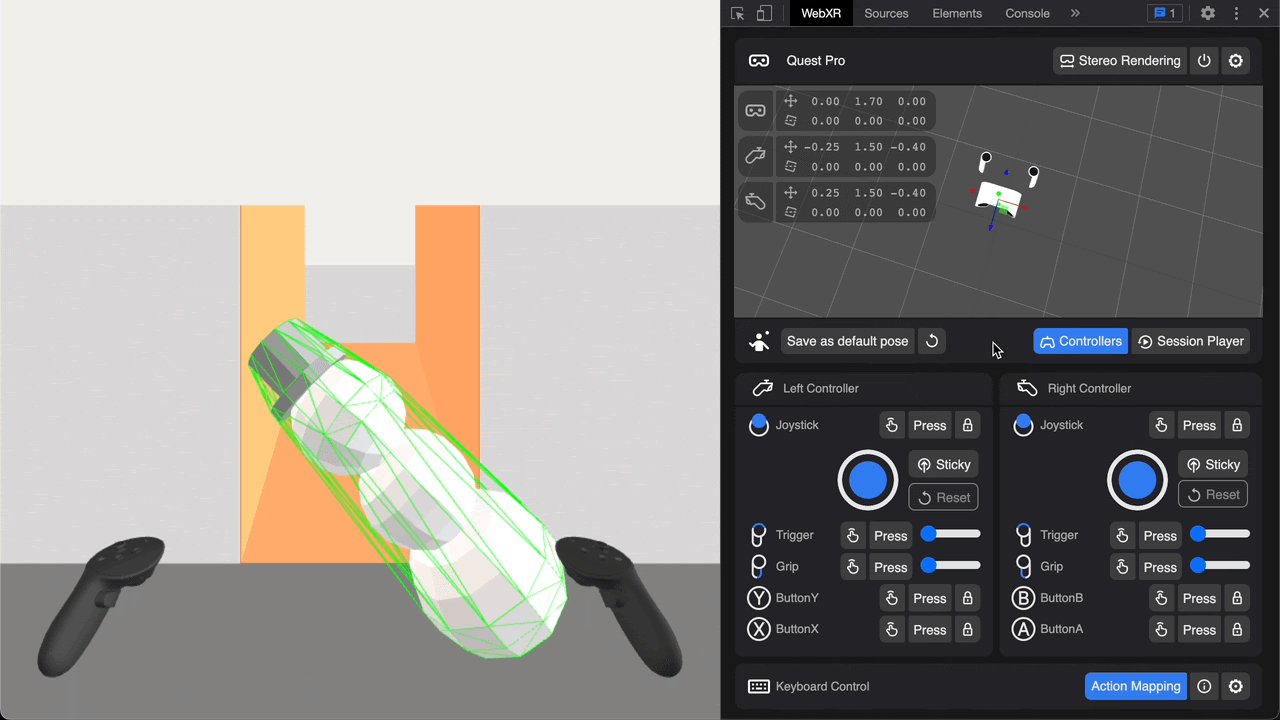The image size is (1280, 720).
Task: Click the power icon beside Stereo Rendering
Action: (1204, 61)
